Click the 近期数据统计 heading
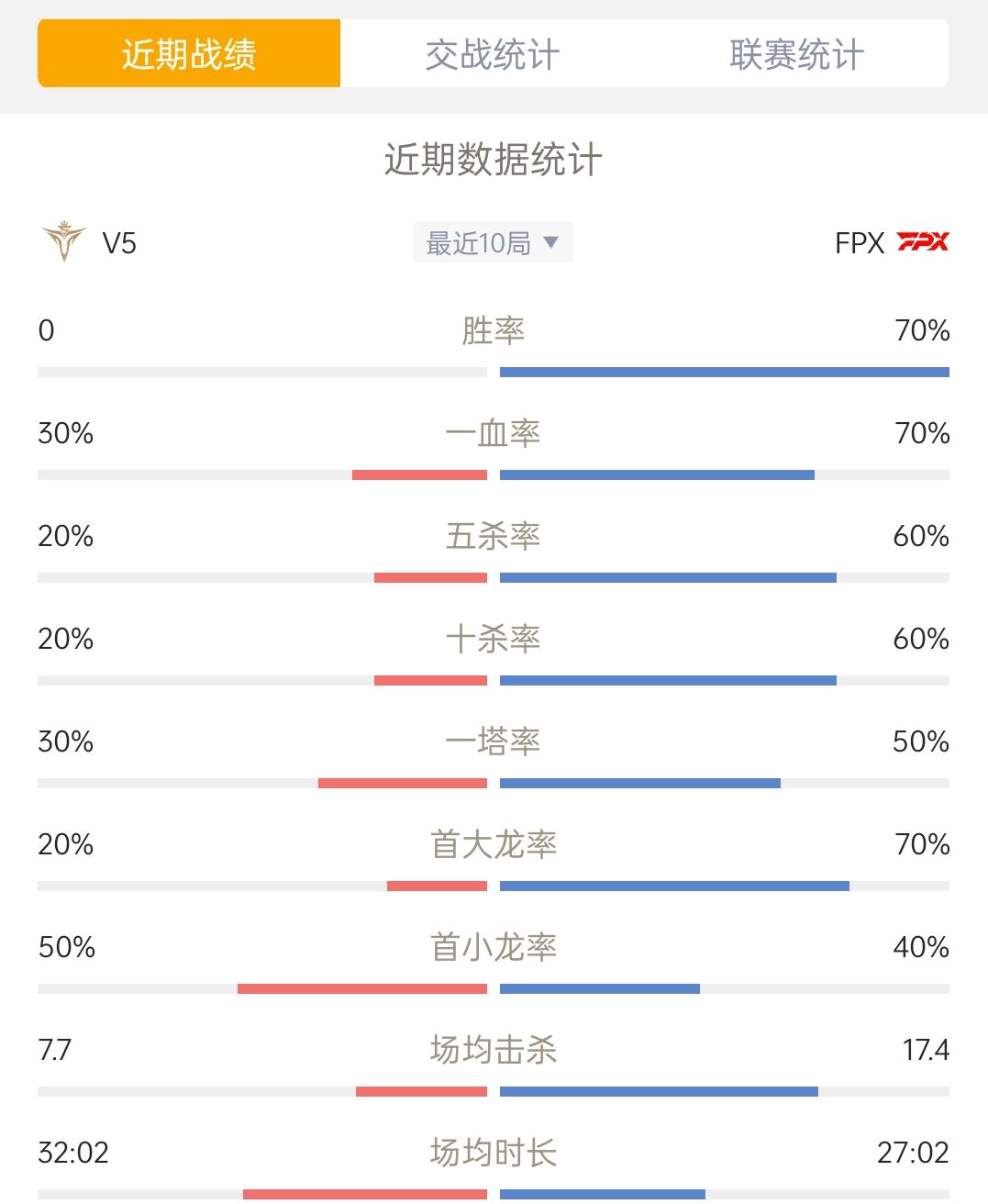Viewport: 988px width, 1204px height. click(494, 160)
